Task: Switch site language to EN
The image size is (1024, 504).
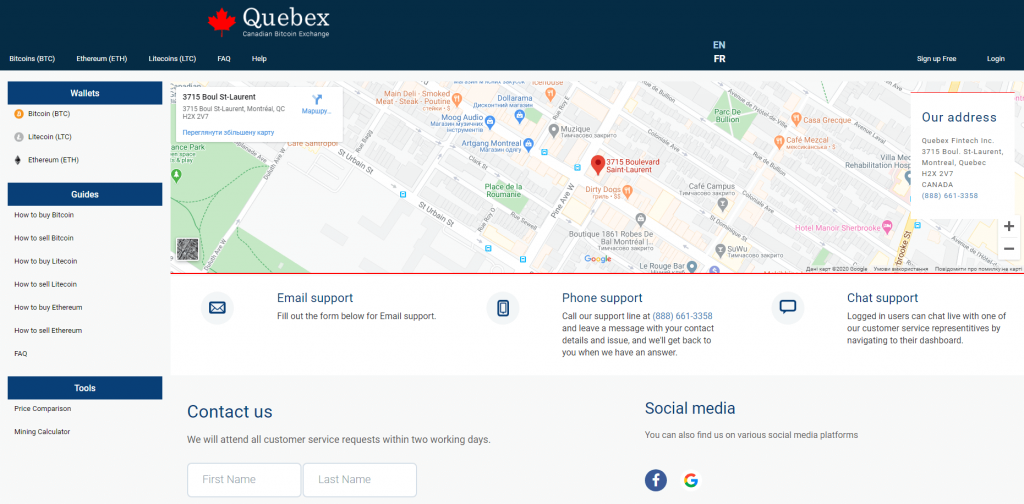Action: [719, 45]
